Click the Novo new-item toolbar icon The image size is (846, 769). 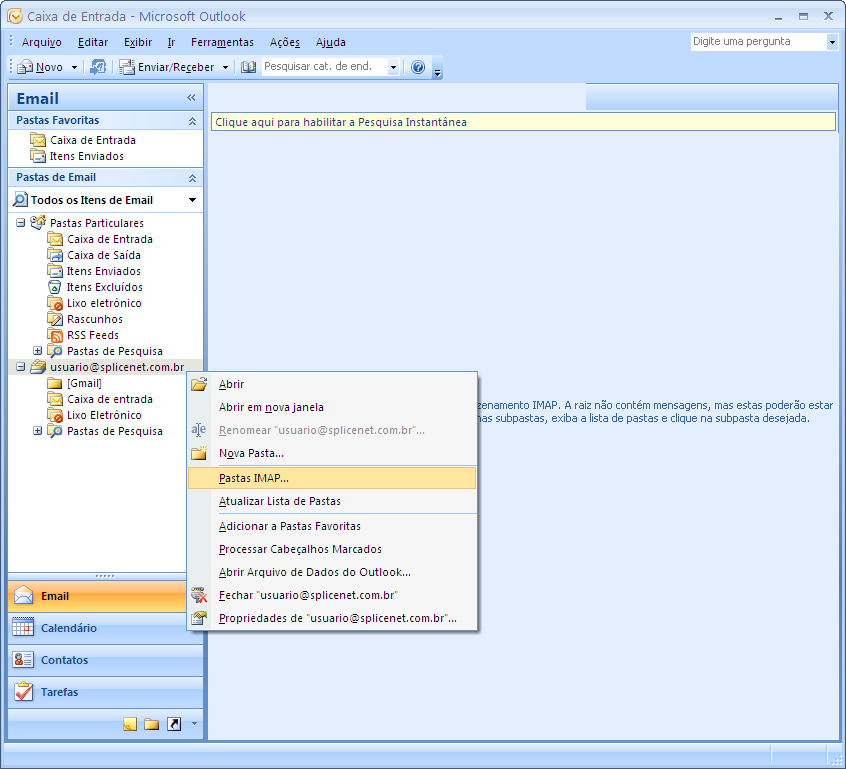[25, 67]
